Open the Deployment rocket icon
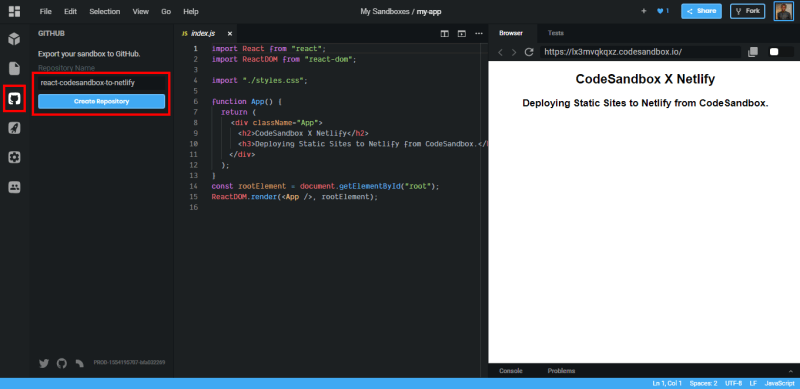This screenshot has height=389, width=800. pyautogui.click(x=14, y=128)
